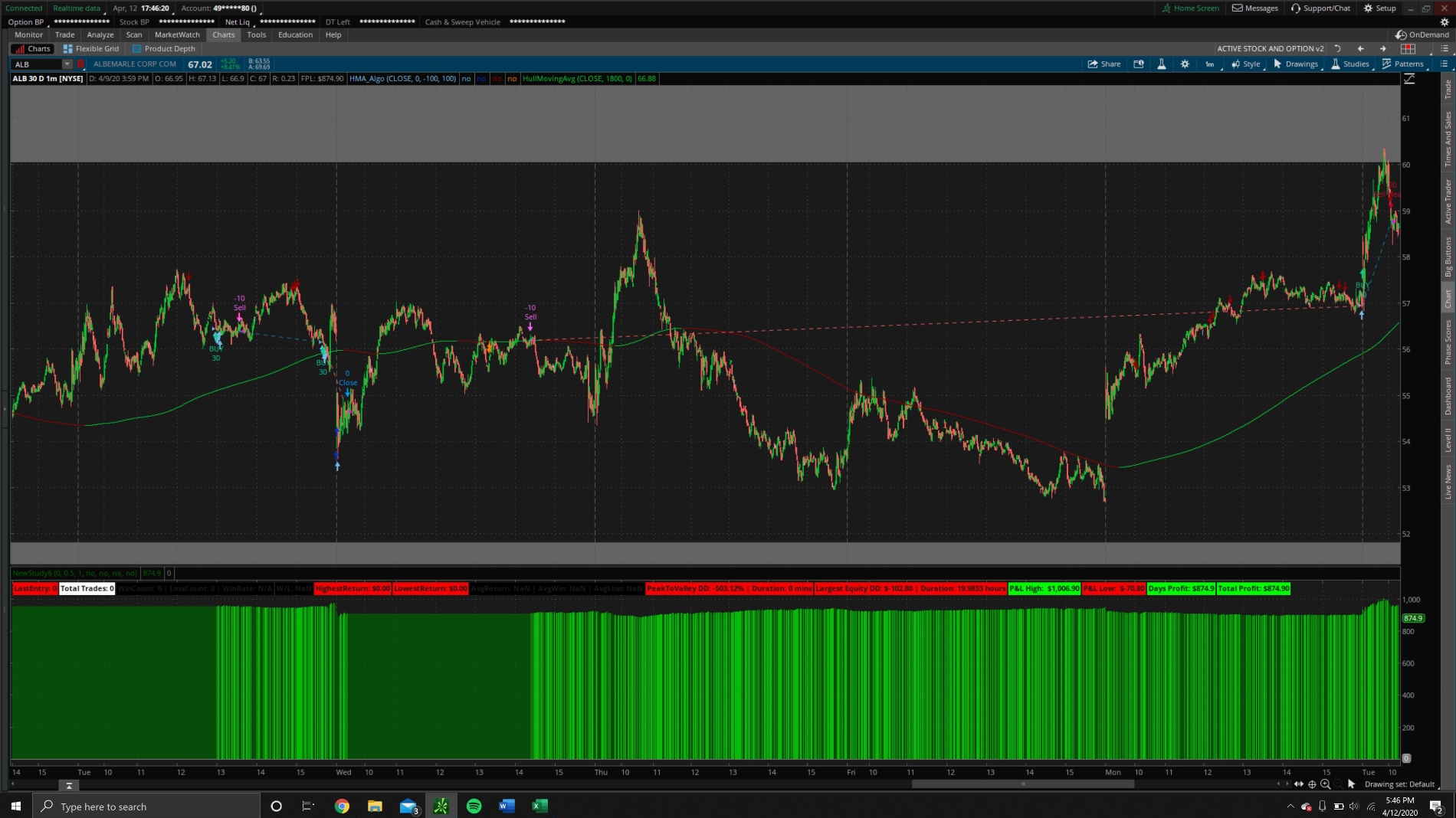Image resolution: width=1456 pixels, height=818 pixels.
Task: Open the Style menu with candlestick icon
Action: [x=1246, y=64]
